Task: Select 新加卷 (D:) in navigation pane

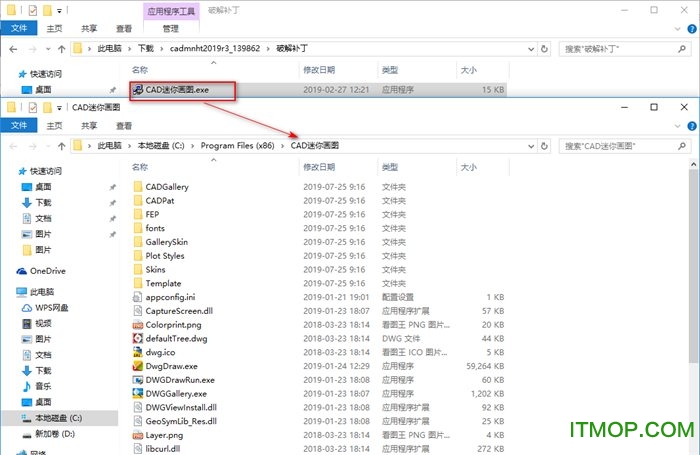Action: tap(54, 434)
